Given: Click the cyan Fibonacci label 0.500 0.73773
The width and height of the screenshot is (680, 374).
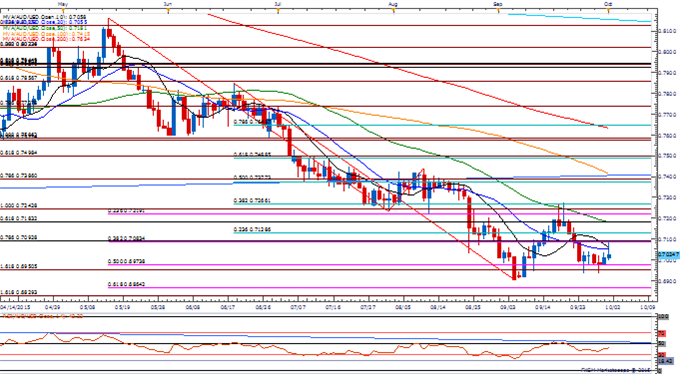Looking at the screenshot, I should [x=252, y=177].
